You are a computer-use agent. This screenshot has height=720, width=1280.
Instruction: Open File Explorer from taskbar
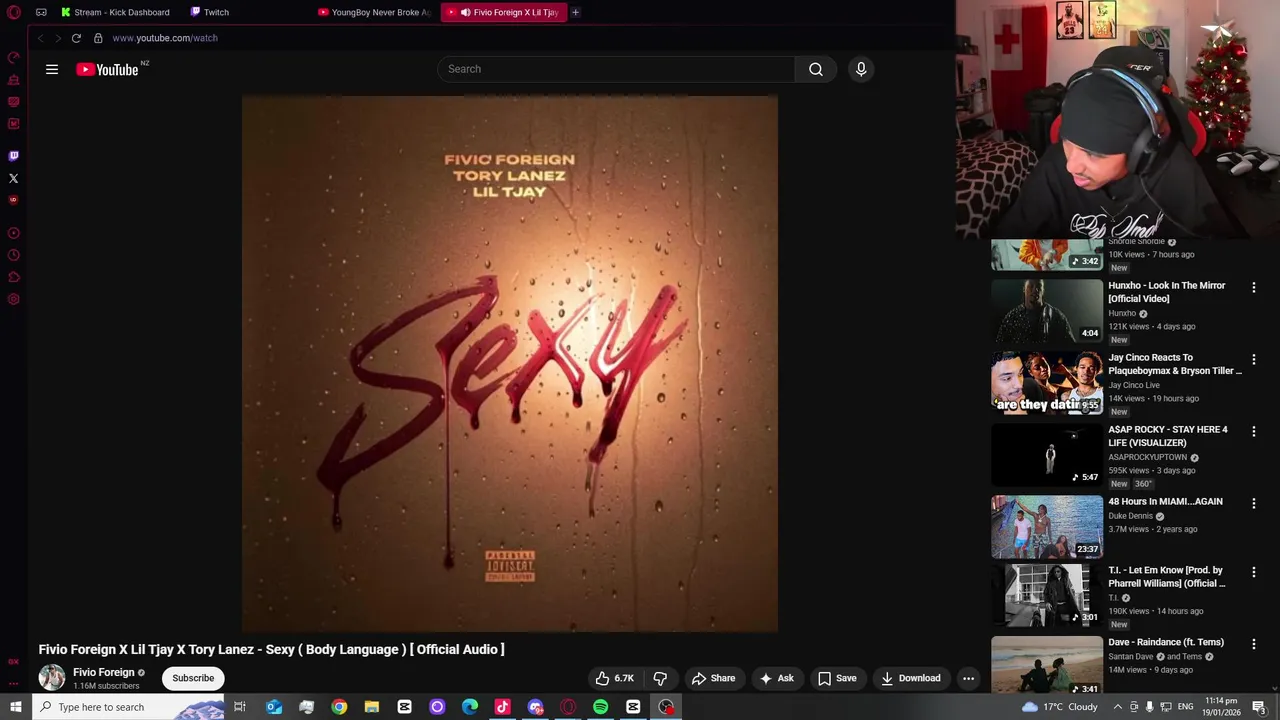(371, 707)
